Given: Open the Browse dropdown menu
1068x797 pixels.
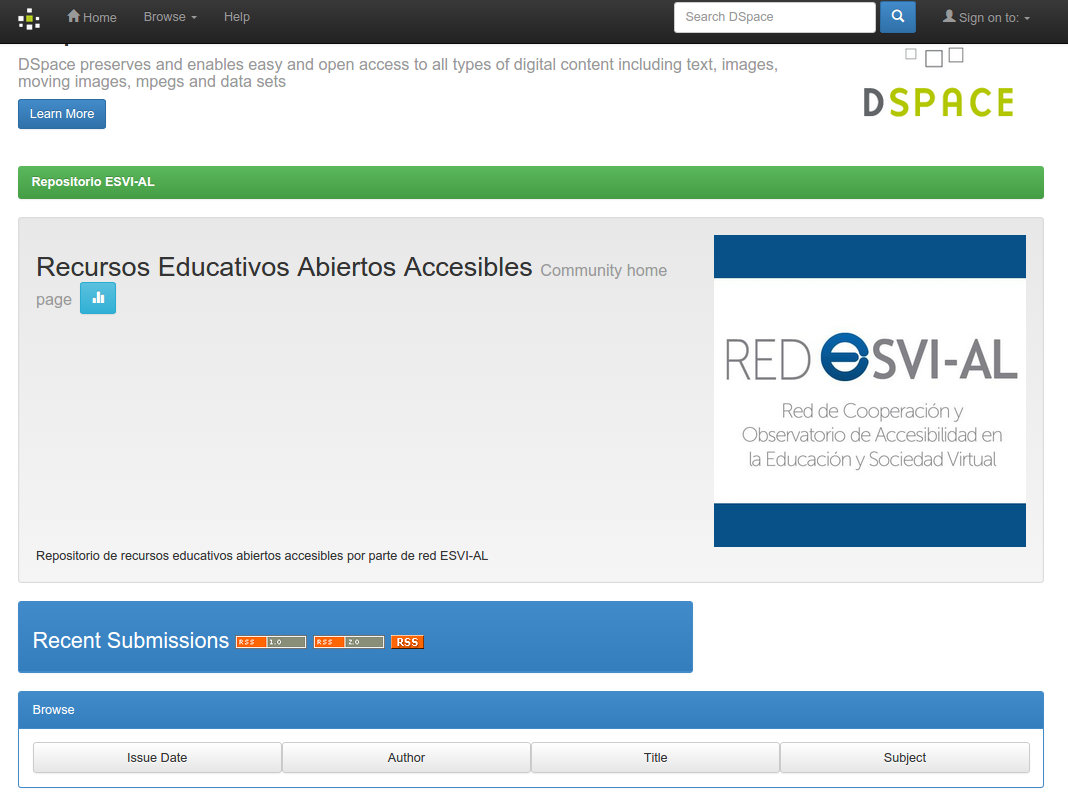Looking at the screenshot, I should [x=170, y=17].
